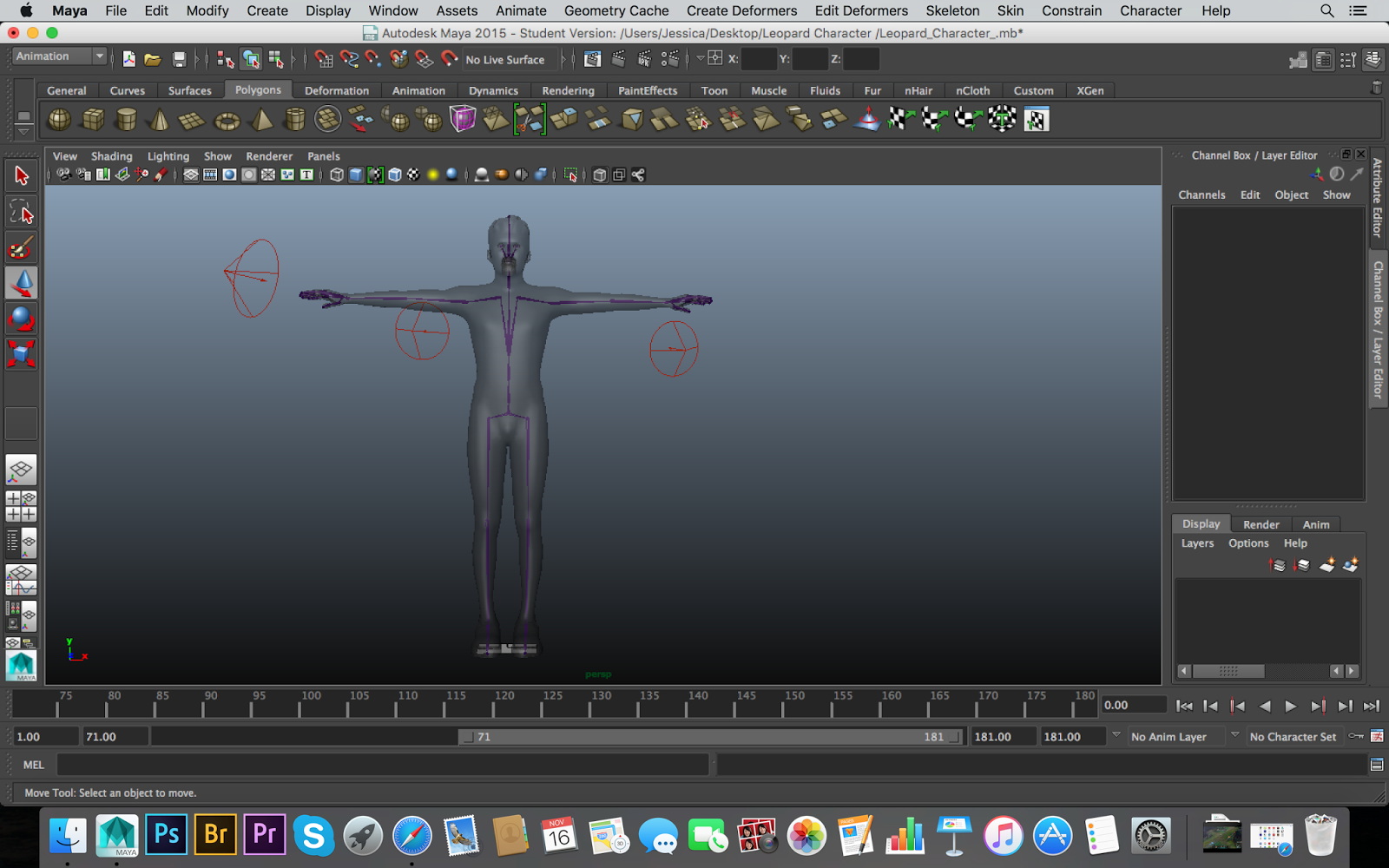The height and width of the screenshot is (868, 1389).
Task: Pick the Scale tool
Action: (21, 354)
